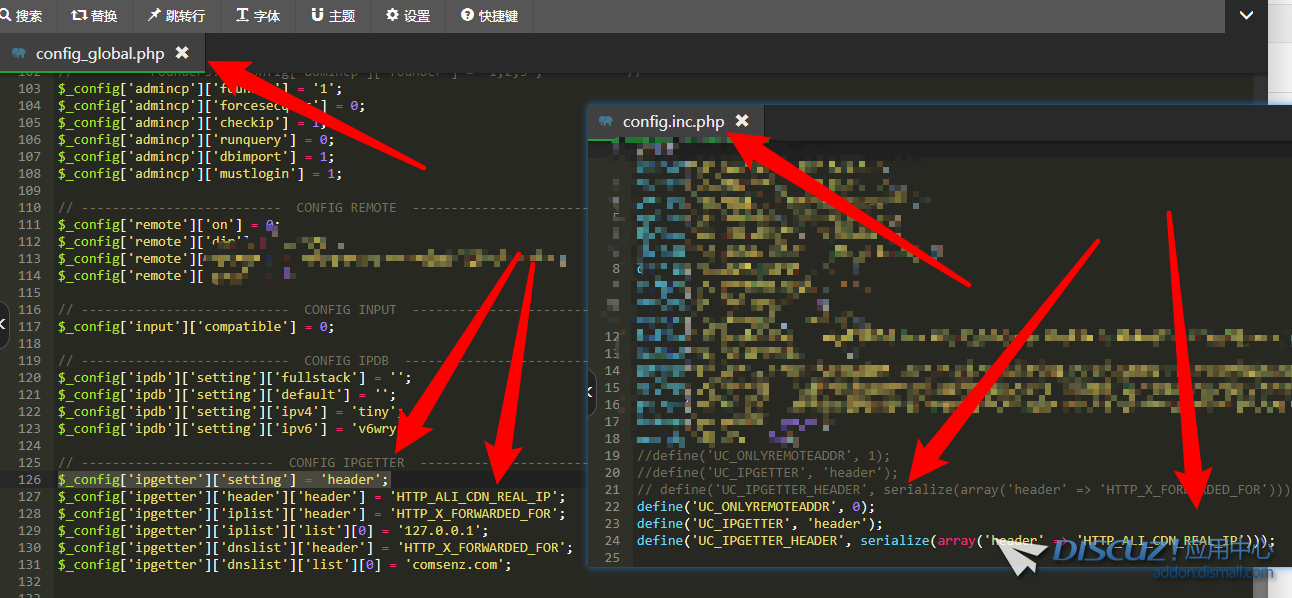Open the 替换 replace tool

click(95, 16)
